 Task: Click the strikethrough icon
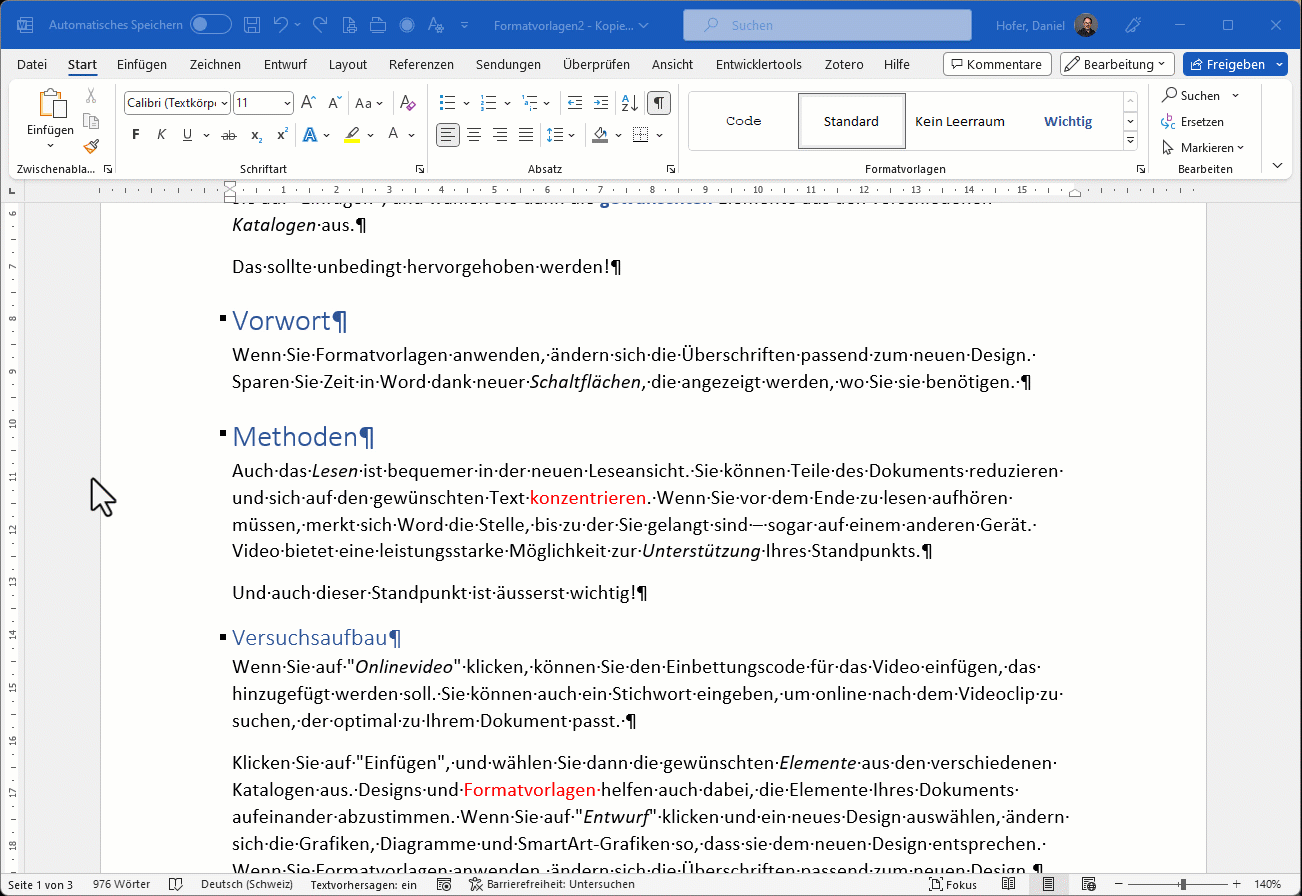point(229,135)
